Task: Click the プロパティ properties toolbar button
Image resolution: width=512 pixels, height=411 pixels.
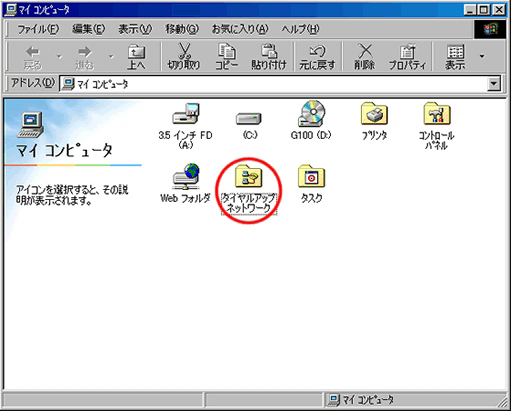Action: coord(407,57)
